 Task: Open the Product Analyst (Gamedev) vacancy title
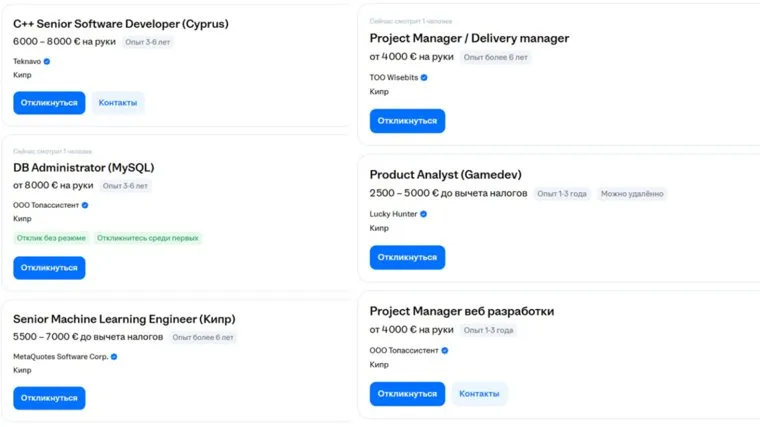pyautogui.click(x=445, y=175)
